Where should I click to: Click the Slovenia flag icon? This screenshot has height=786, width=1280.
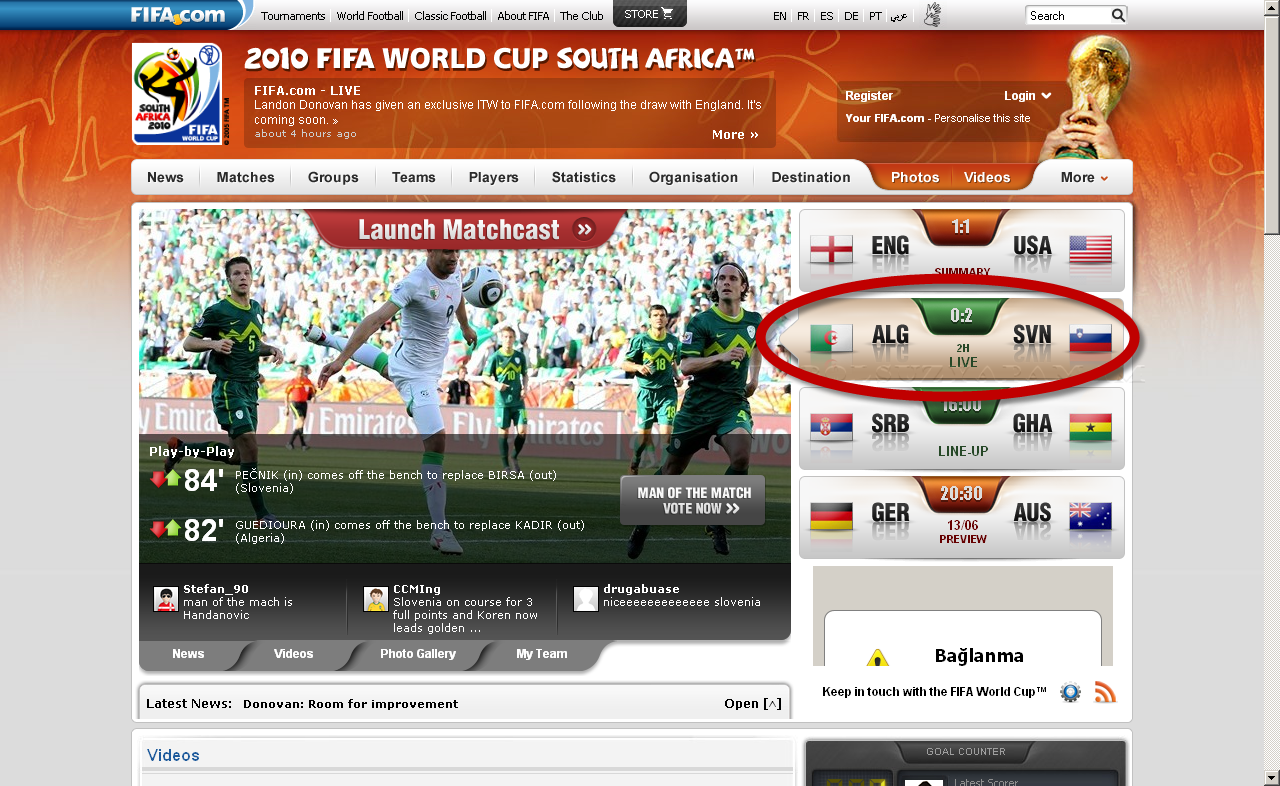[x=1090, y=338]
